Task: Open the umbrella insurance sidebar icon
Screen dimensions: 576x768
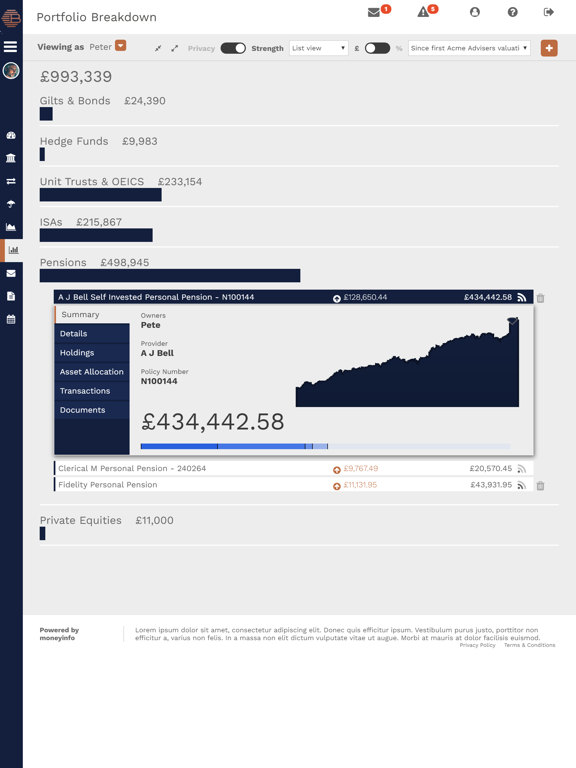Action: click(x=11, y=204)
